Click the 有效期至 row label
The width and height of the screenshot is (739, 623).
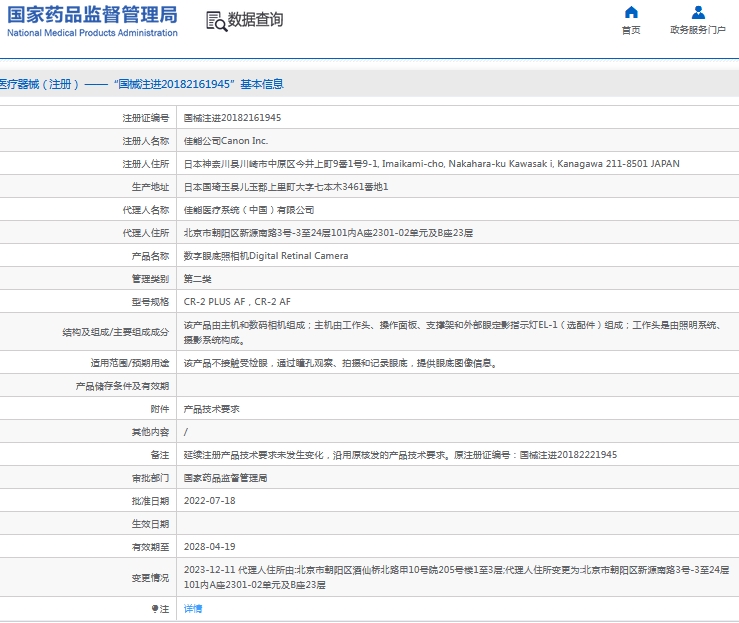tap(150, 547)
